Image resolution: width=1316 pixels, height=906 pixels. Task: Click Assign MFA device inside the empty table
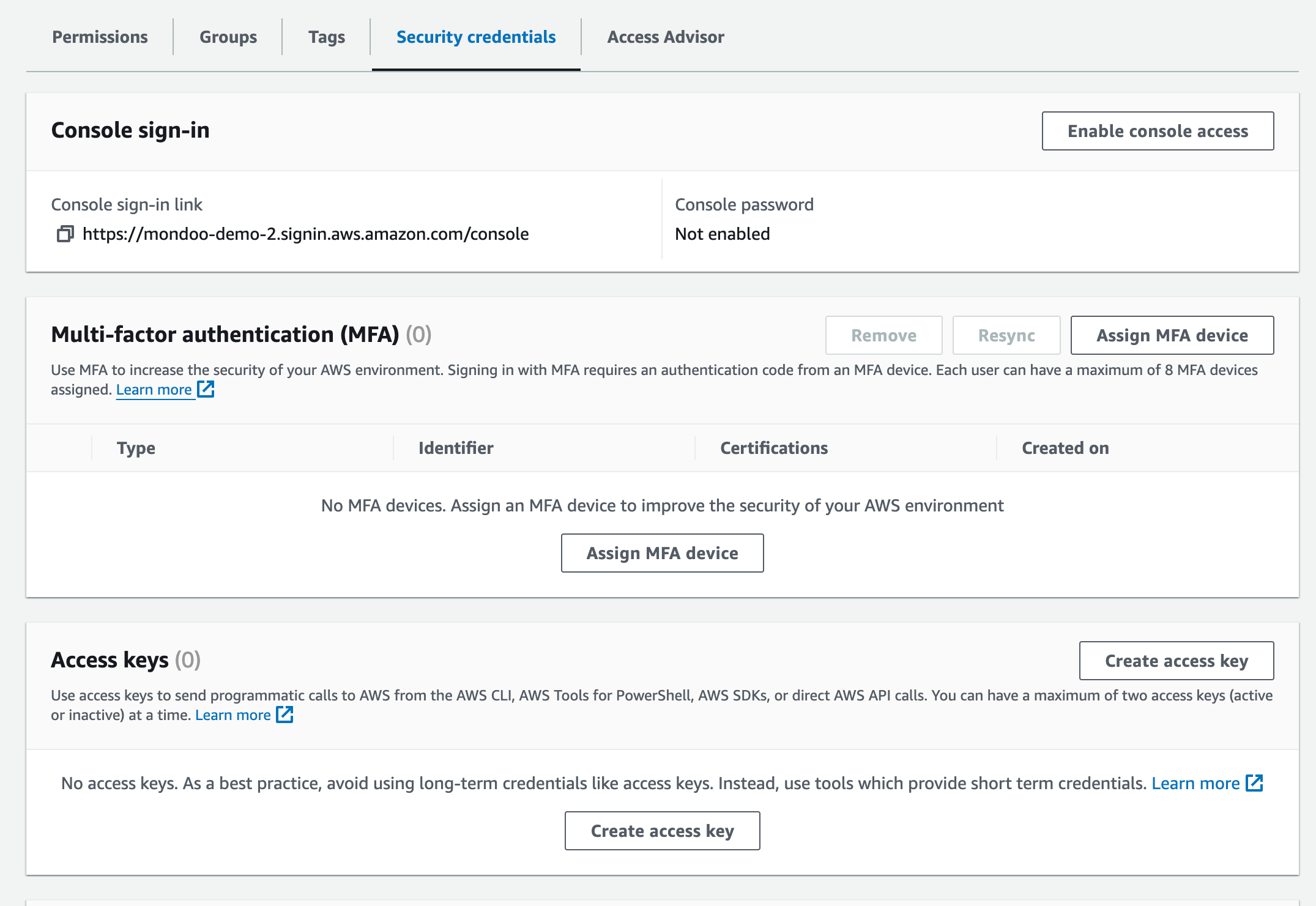662,552
